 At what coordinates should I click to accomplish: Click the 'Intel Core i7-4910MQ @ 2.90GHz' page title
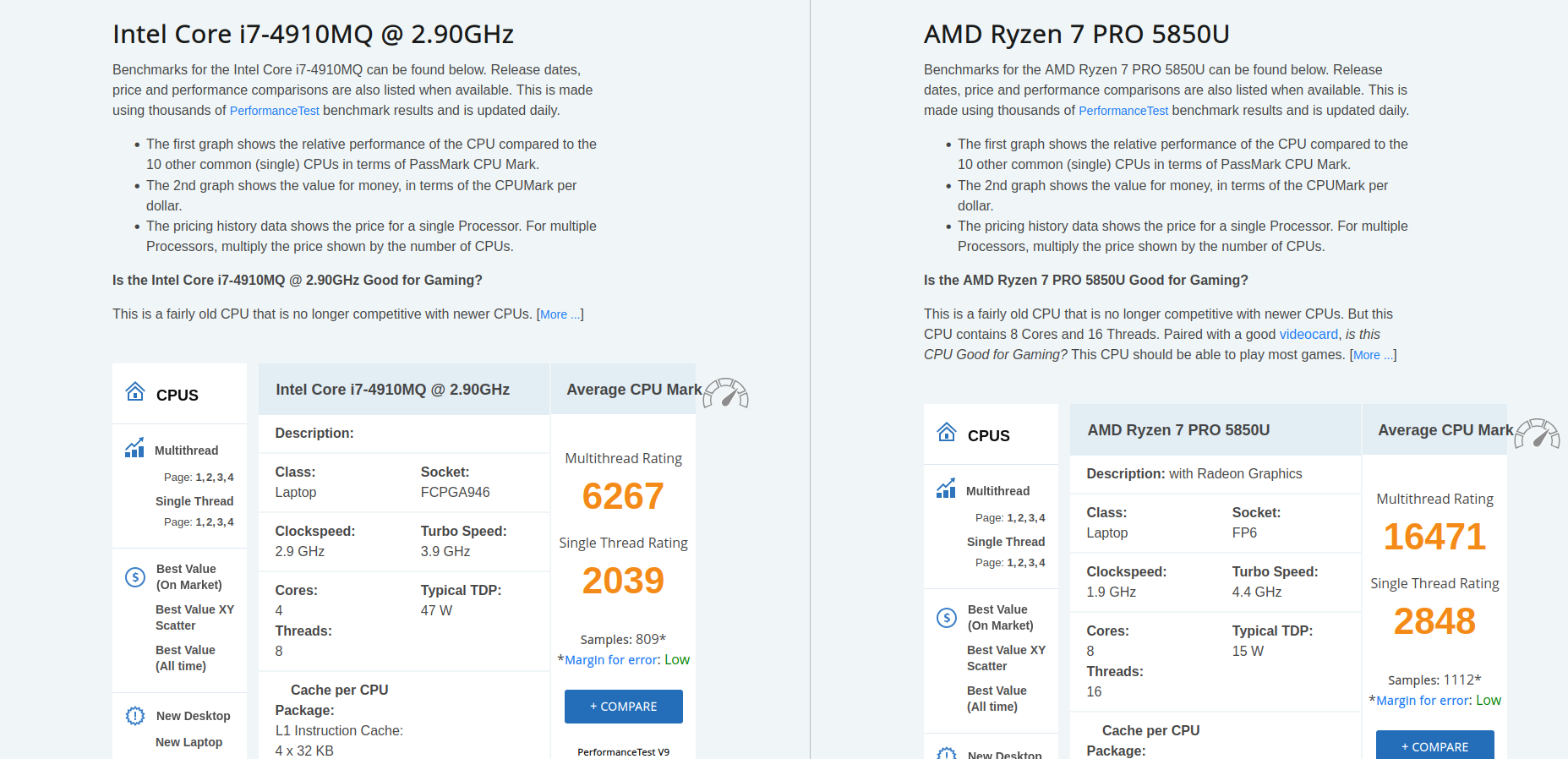tap(313, 35)
